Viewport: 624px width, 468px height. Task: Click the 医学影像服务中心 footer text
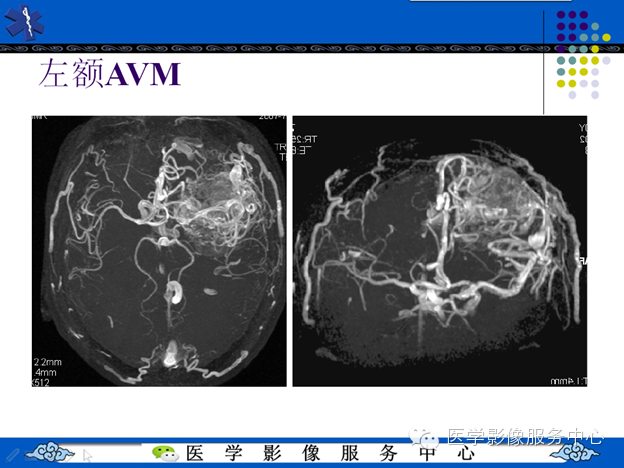point(330,453)
